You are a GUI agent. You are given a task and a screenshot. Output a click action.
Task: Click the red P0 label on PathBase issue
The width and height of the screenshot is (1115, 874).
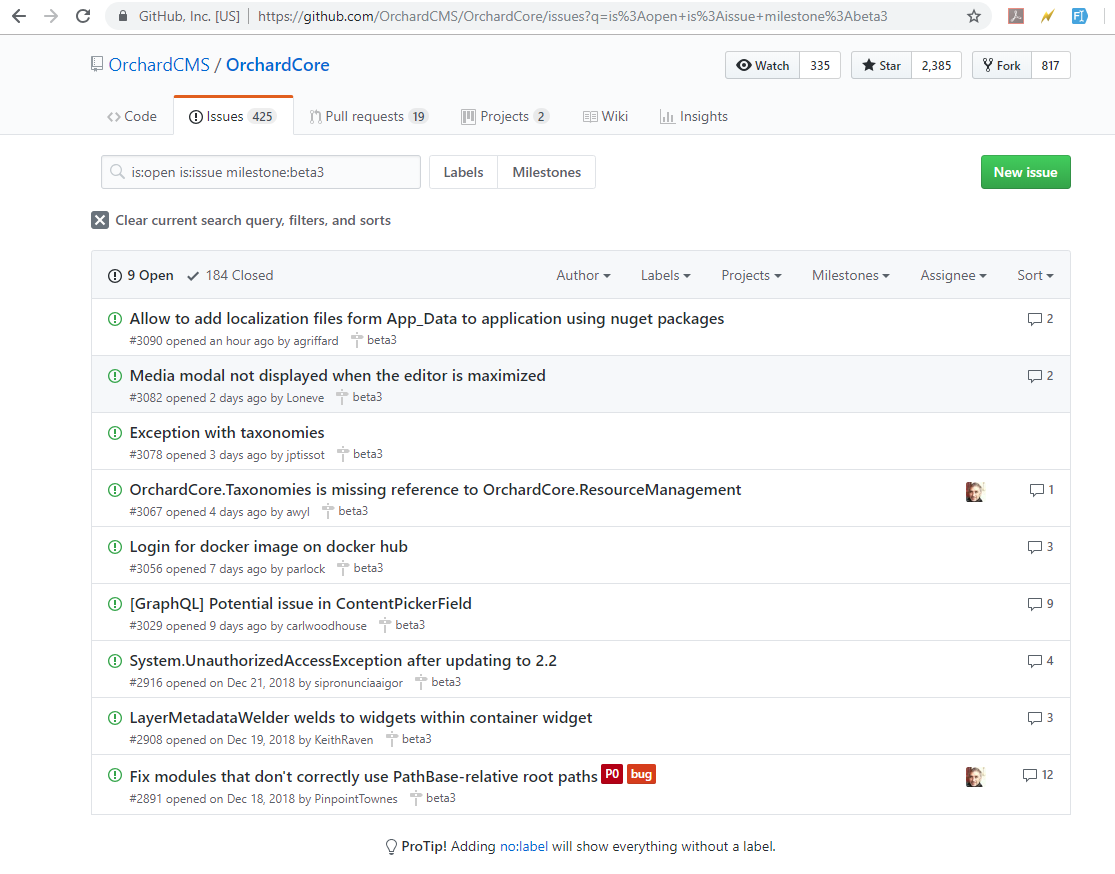click(612, 774)
